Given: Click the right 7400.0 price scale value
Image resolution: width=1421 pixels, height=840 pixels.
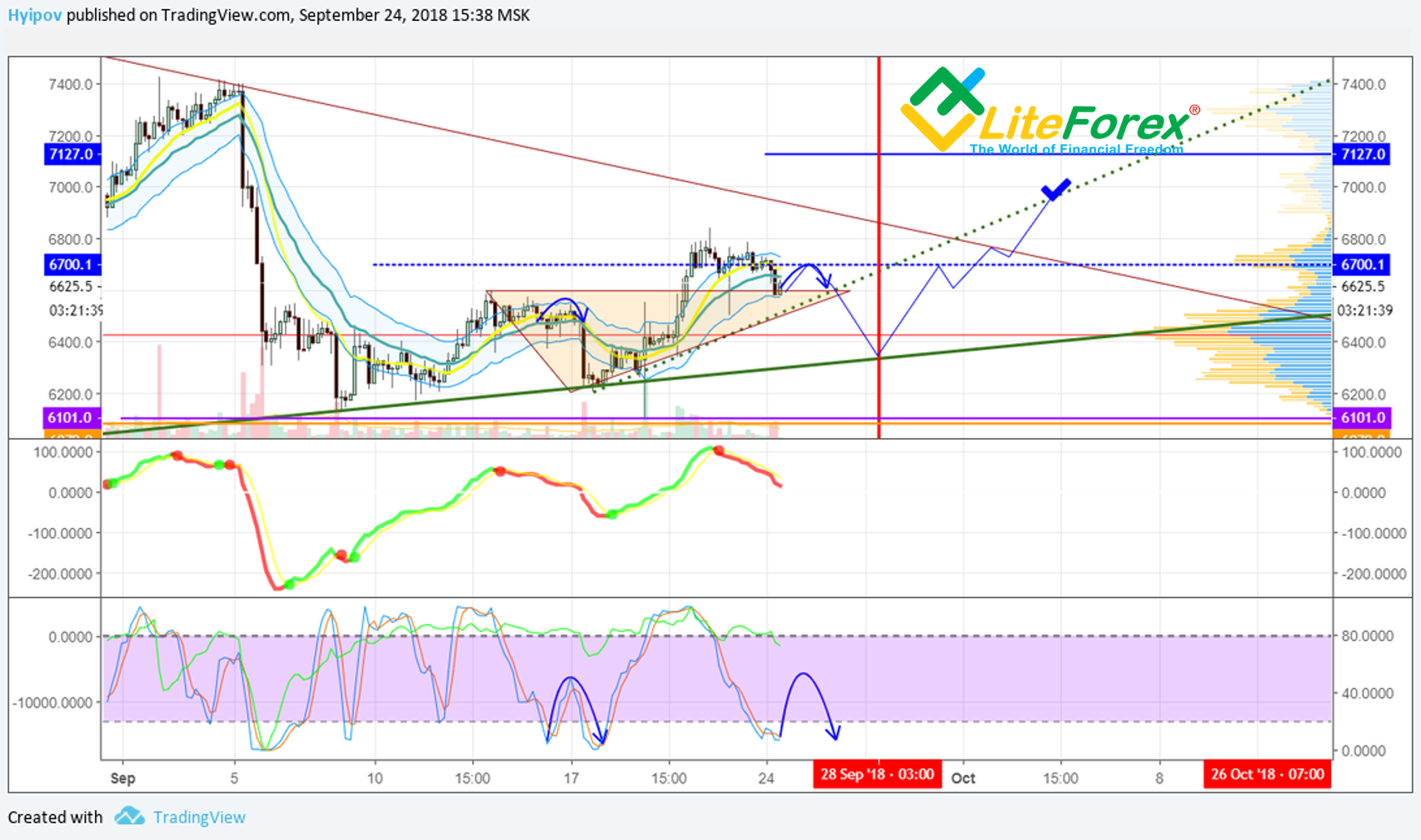Looking at the screenshot, I should 1364,84.
